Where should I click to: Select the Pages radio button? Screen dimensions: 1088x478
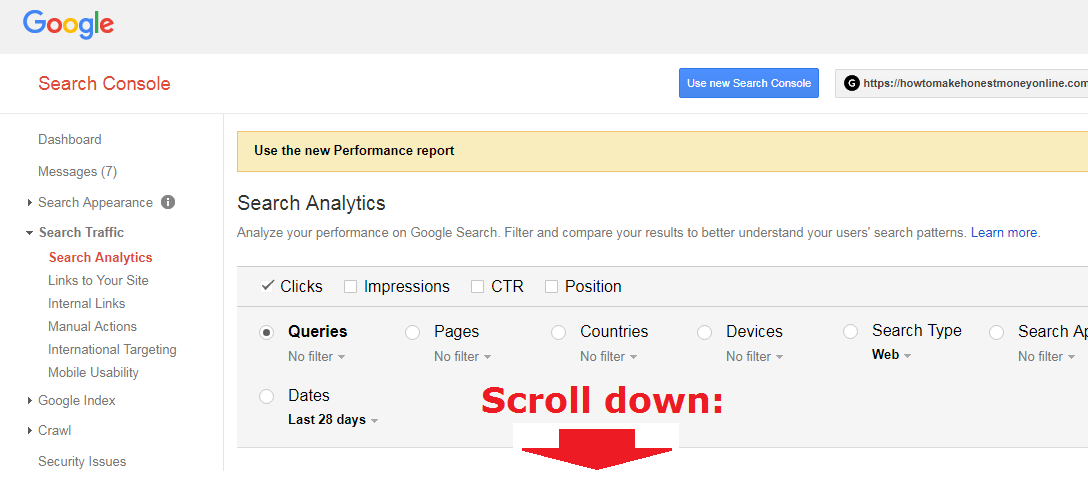[413, 332]
